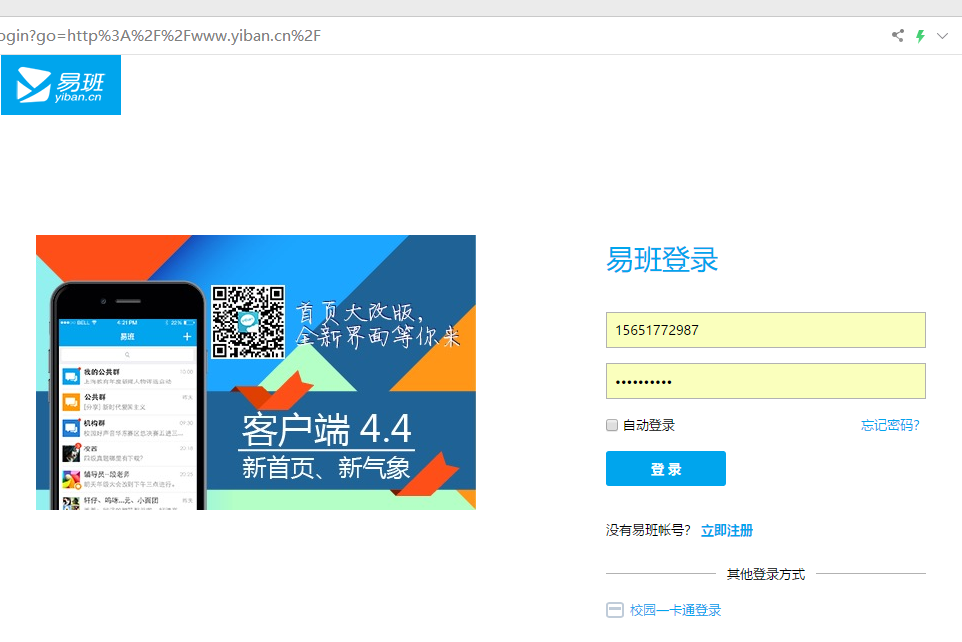Click the password input field
Screen dimensions: 962x642
pos(766,381)
